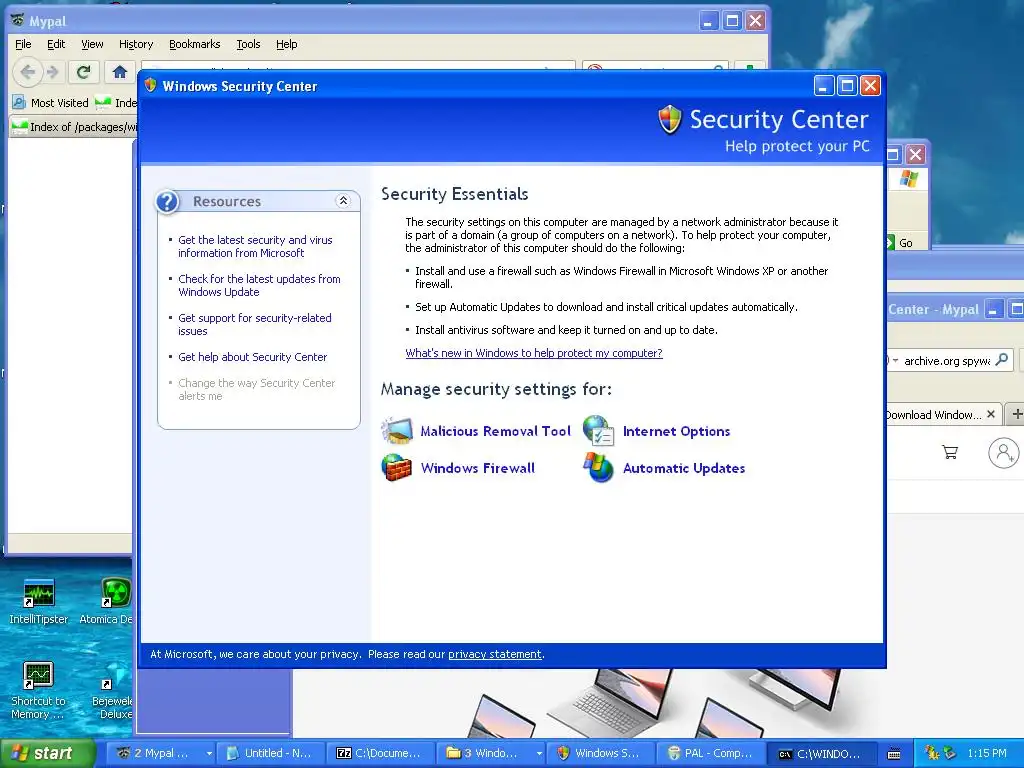Open Atomica Deluxe desktop shortcut
This screenshot has width=1024, height=768.
point(106,601)
